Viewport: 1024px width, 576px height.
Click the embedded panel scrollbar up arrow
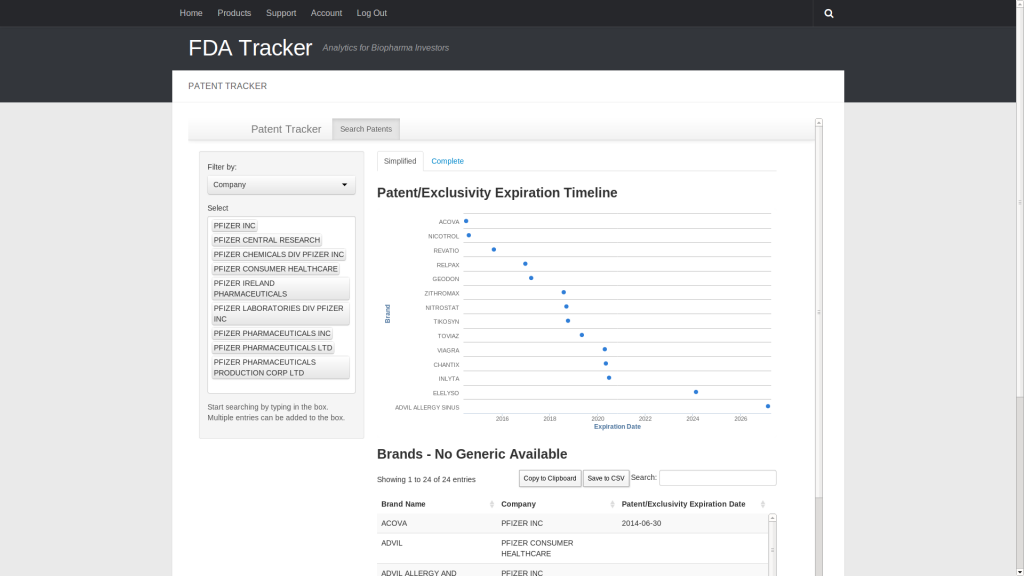coord(819,123)
